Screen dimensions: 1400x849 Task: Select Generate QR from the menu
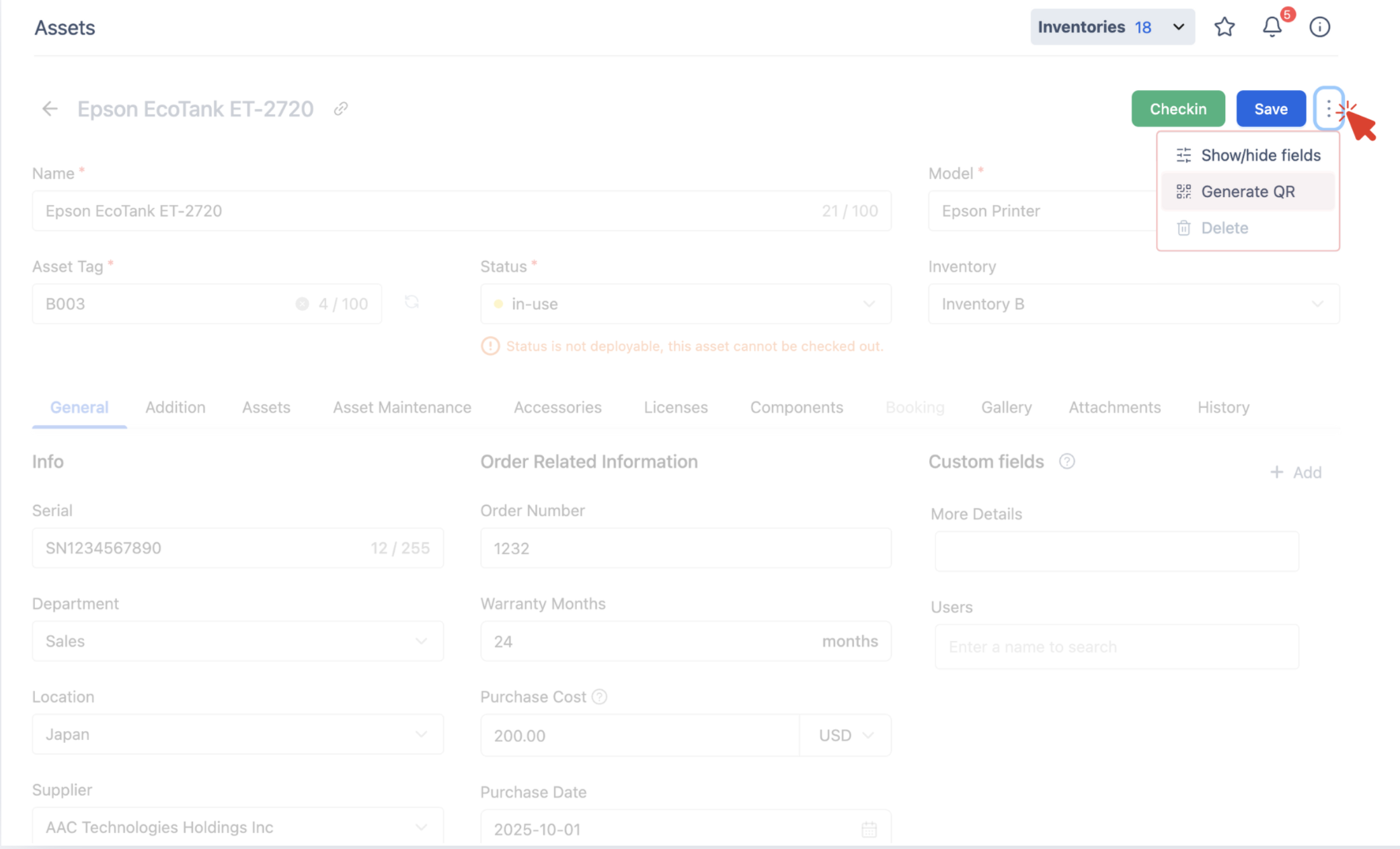click(x=1247, y=192)
